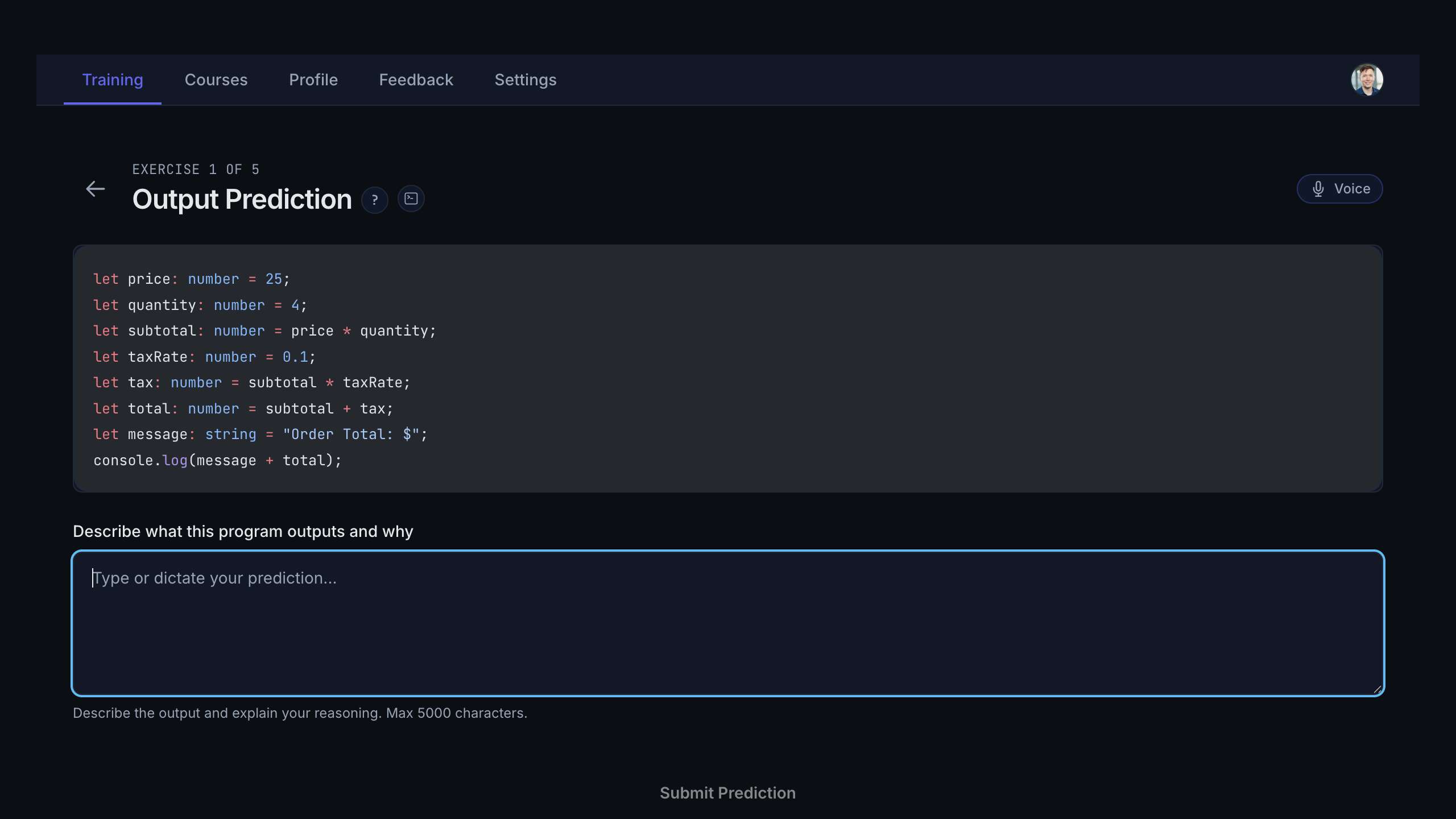The width and height of the screenshot is (1456, 819).
Task: Switch to the Courses tab
Action: (216, 80)
